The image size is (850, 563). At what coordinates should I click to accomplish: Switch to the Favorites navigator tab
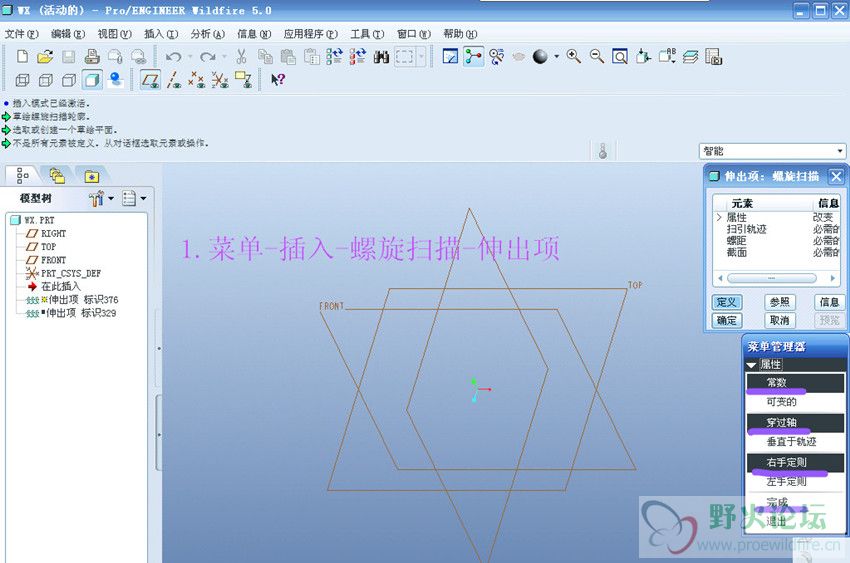(92, 176)
